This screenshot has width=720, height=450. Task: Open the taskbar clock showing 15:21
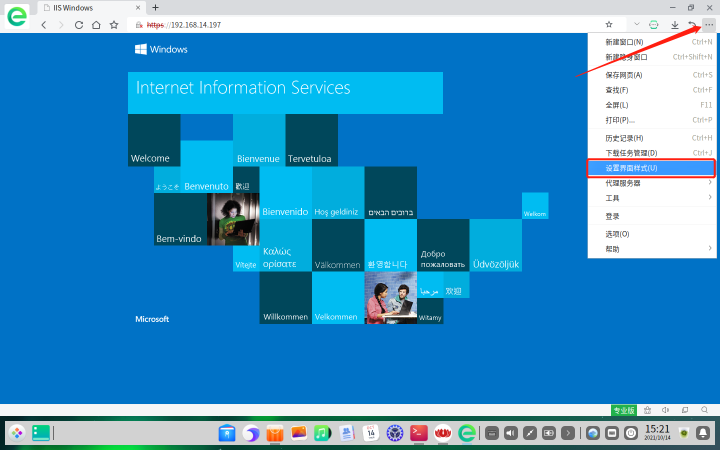click(x=657, y=432)
